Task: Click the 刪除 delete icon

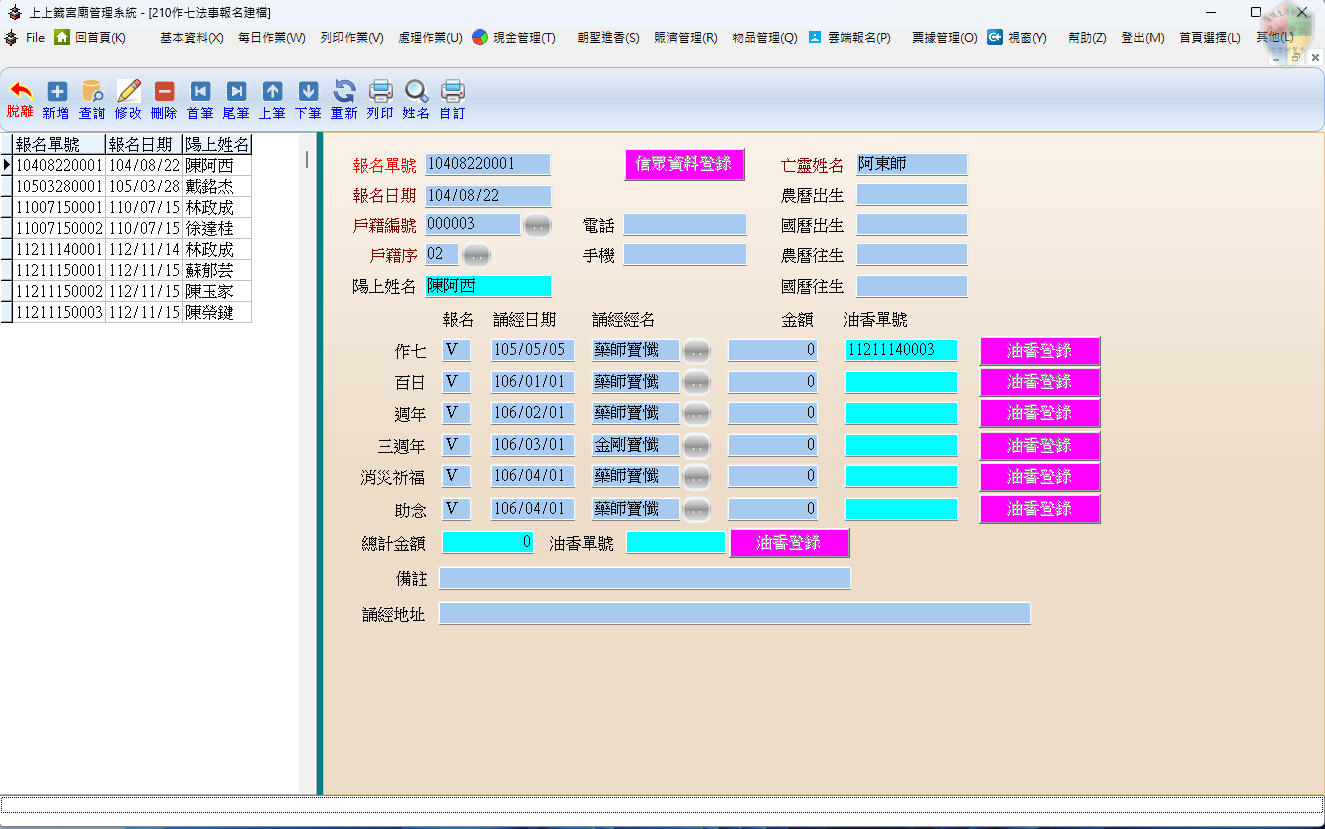Action: tap(163, 97)
